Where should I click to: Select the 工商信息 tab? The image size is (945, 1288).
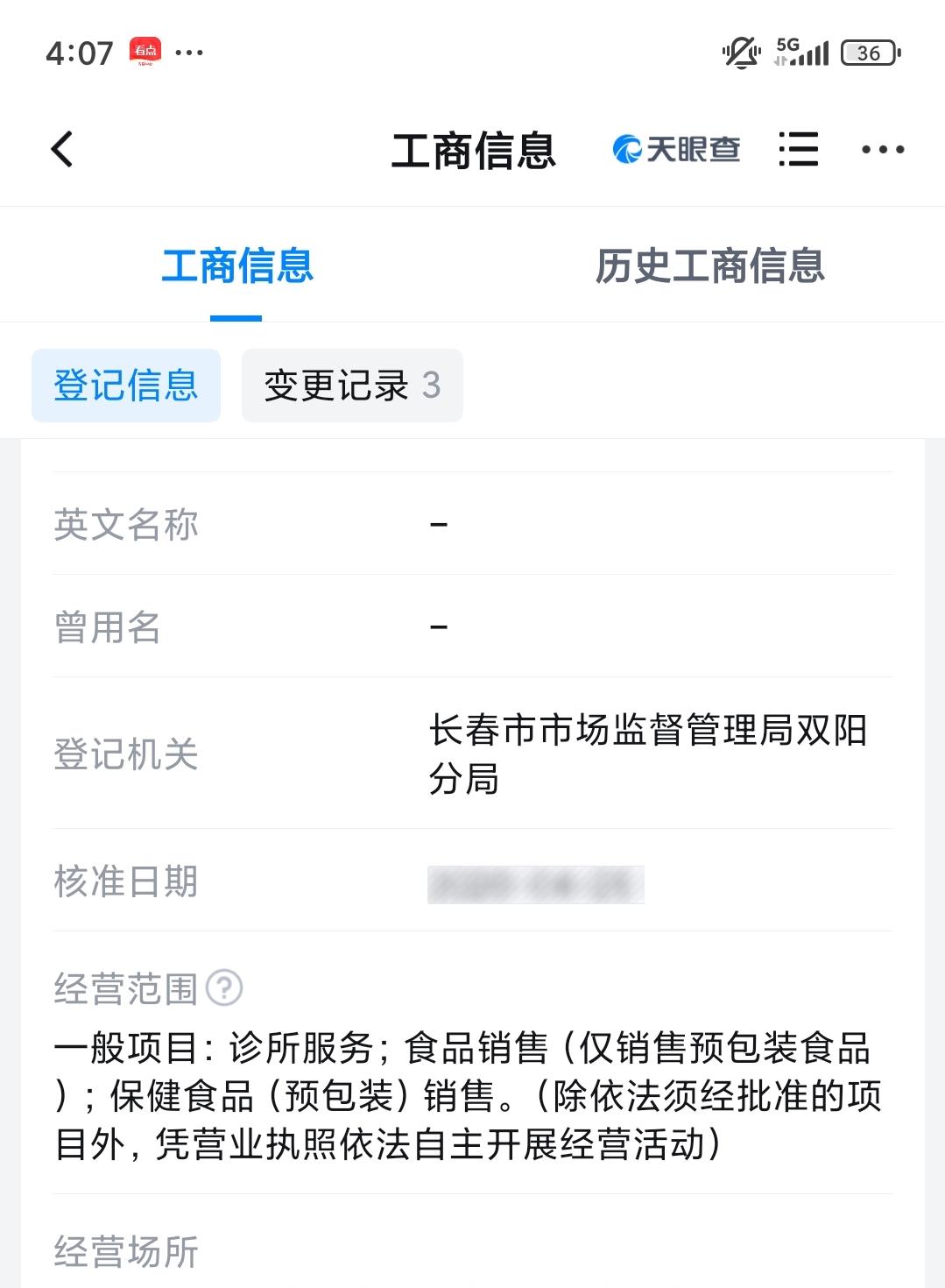(236, 265)
